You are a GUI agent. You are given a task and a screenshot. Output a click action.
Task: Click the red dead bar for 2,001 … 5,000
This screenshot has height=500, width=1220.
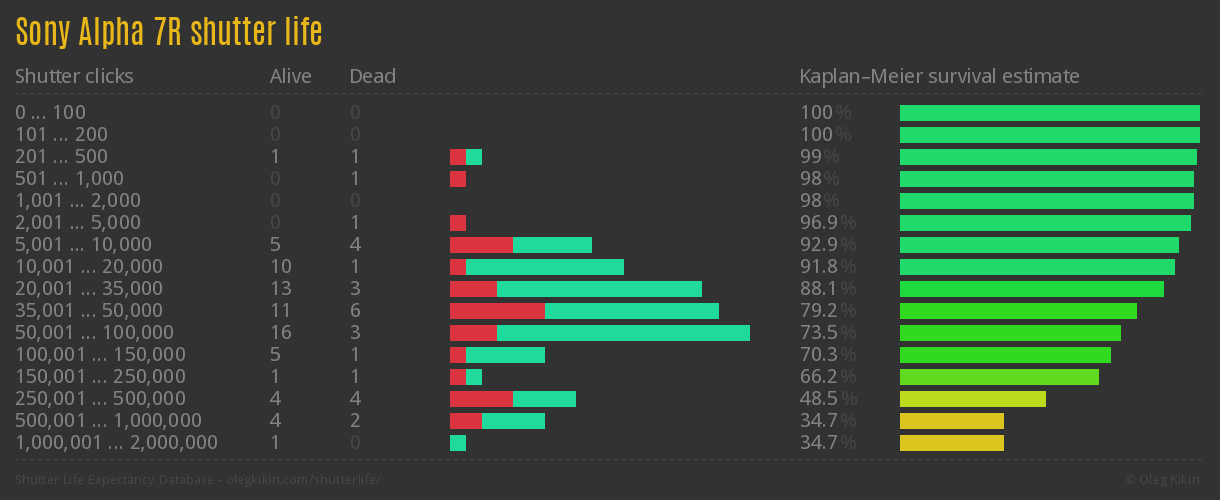click(x=458, y=223)
